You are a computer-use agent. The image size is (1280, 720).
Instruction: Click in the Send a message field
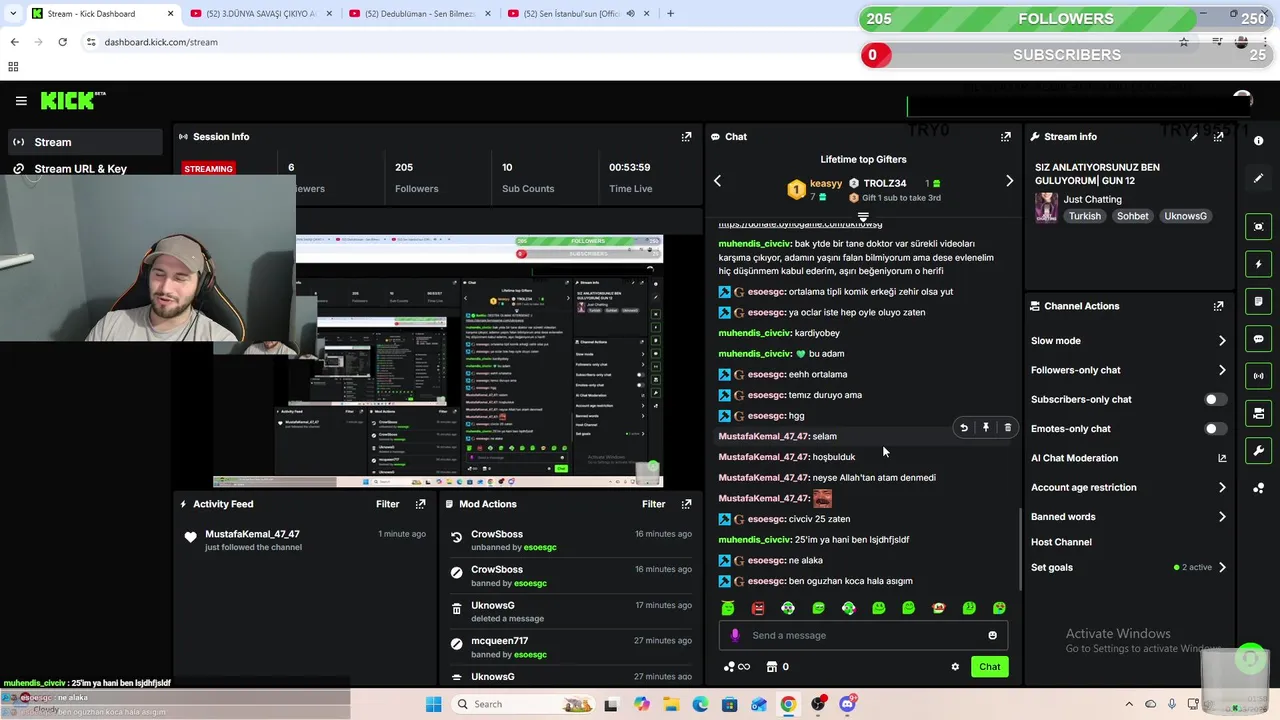pos(862,635)
